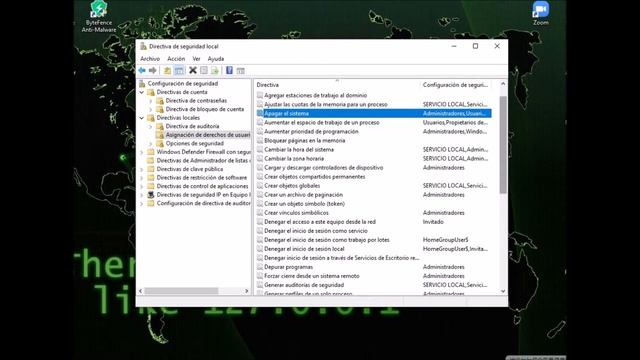The width and height of the screenshot is (640, 360).
Task: Click the Directiva de seguridad local title icon
Action: point(143,46)
